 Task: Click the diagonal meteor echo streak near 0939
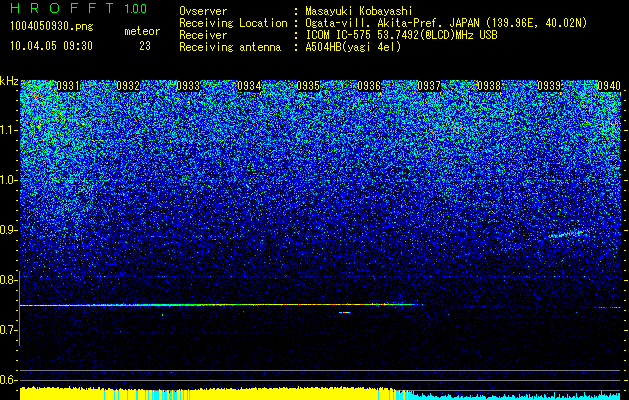pyautogui.click(x=568, y=234)
